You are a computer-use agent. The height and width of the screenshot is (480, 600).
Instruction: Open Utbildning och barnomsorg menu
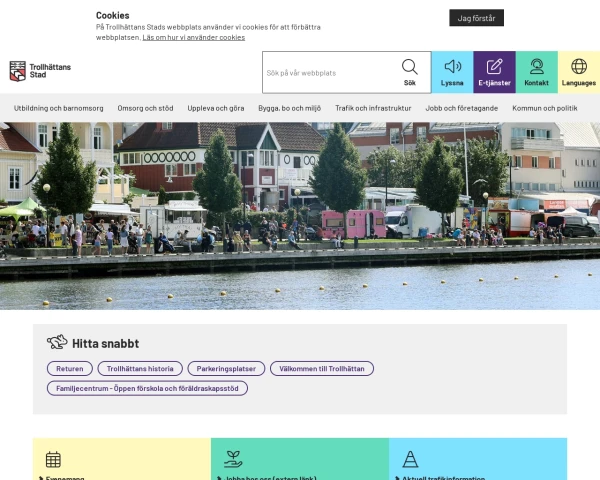click(x=59, y=108)
